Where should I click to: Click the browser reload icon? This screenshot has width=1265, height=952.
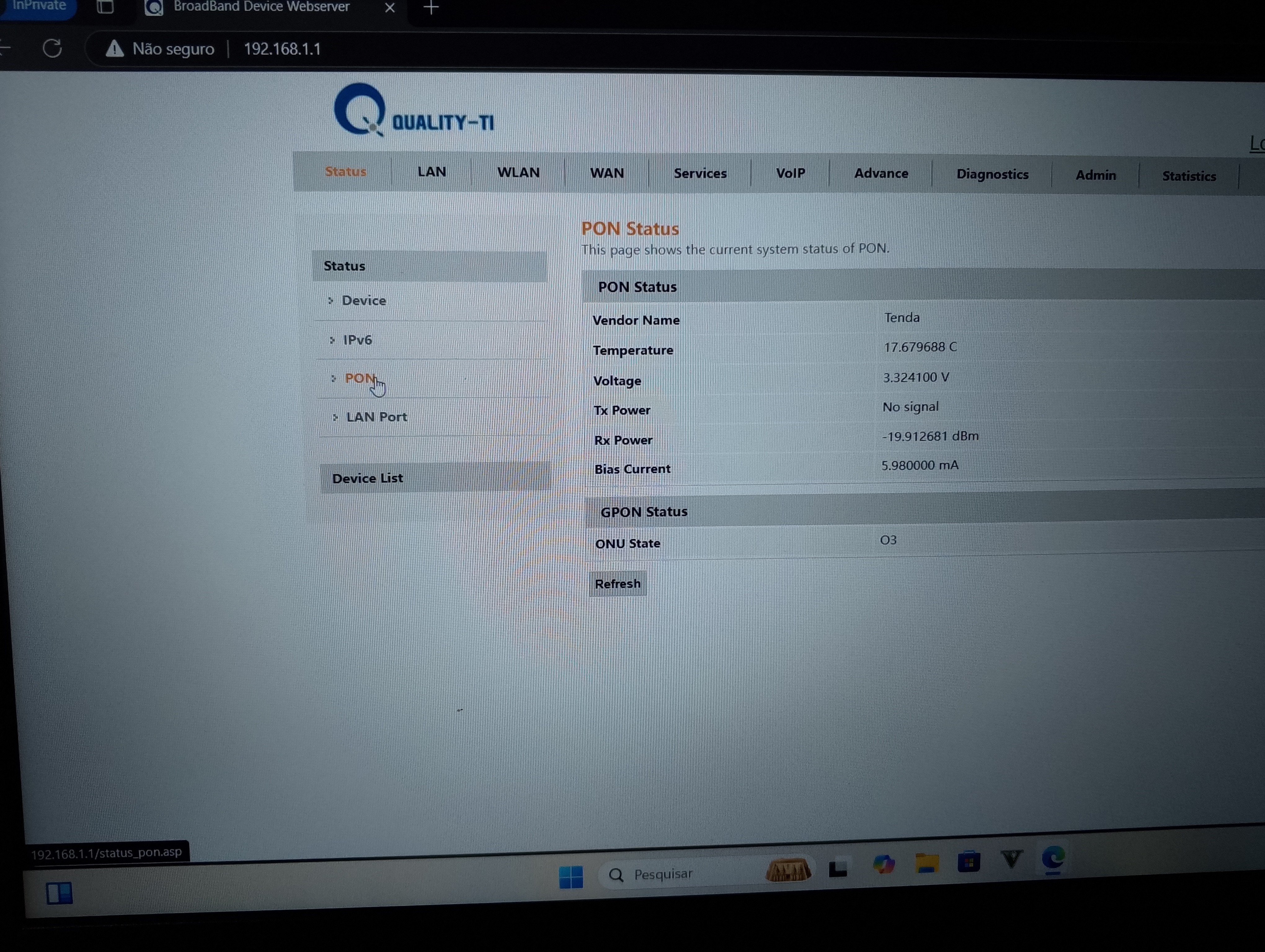(53, 49)
